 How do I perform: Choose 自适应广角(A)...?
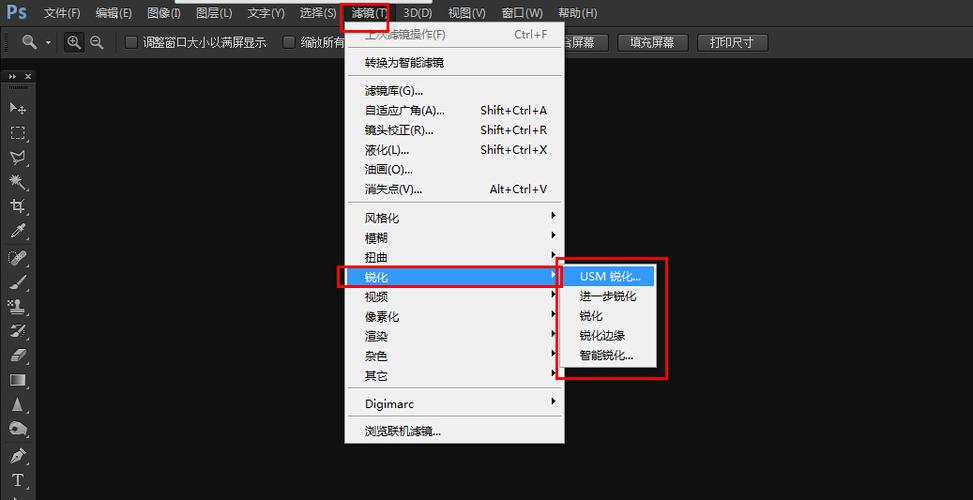coord(454,110)
